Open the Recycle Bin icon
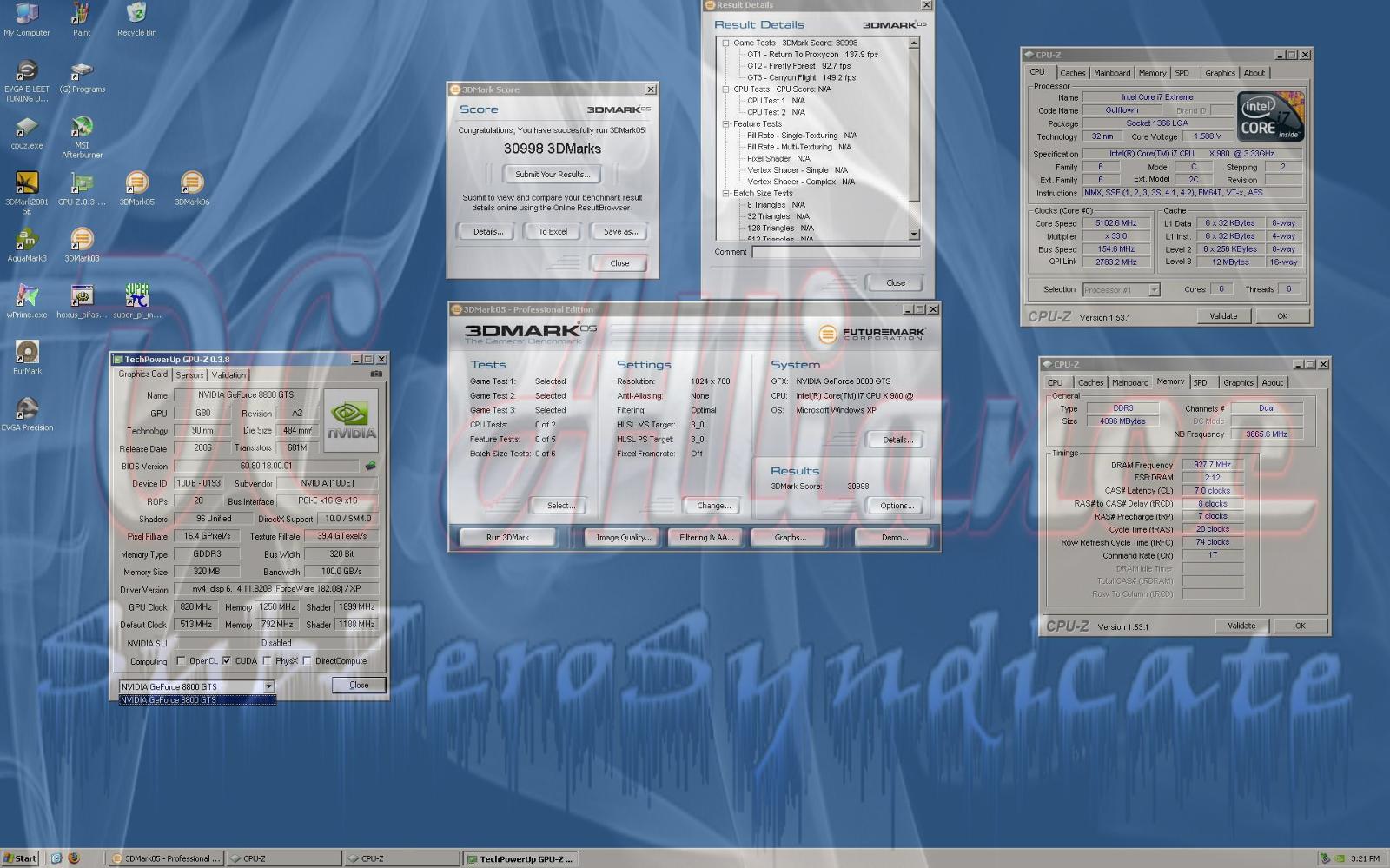This screenshot has height=868, width=1390. point(136,19)
